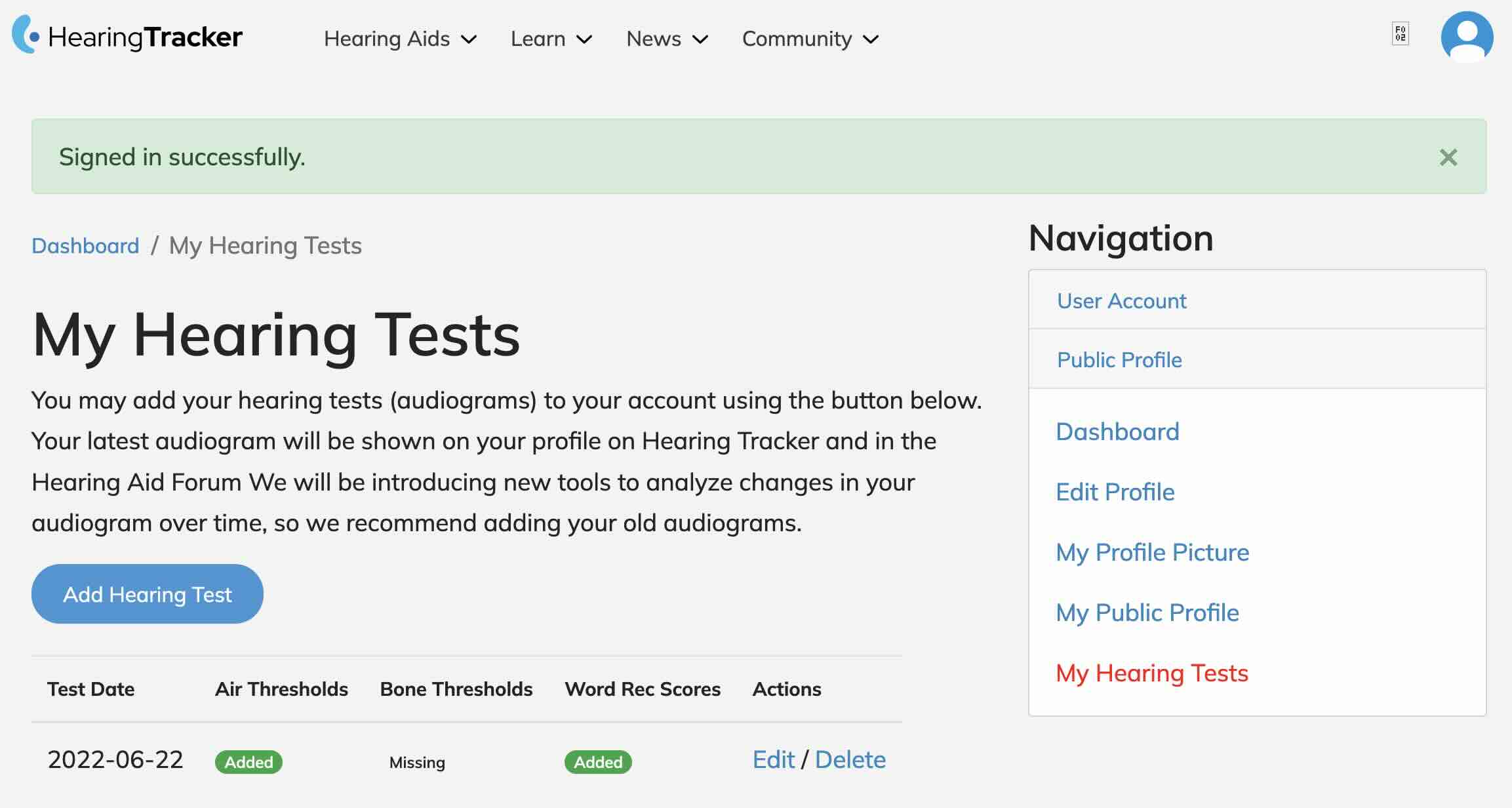This screenshot has width=1512, height=808.
Task: Click the Word Rec Scores 'Added' badge
Action: [x=598, y=762]
